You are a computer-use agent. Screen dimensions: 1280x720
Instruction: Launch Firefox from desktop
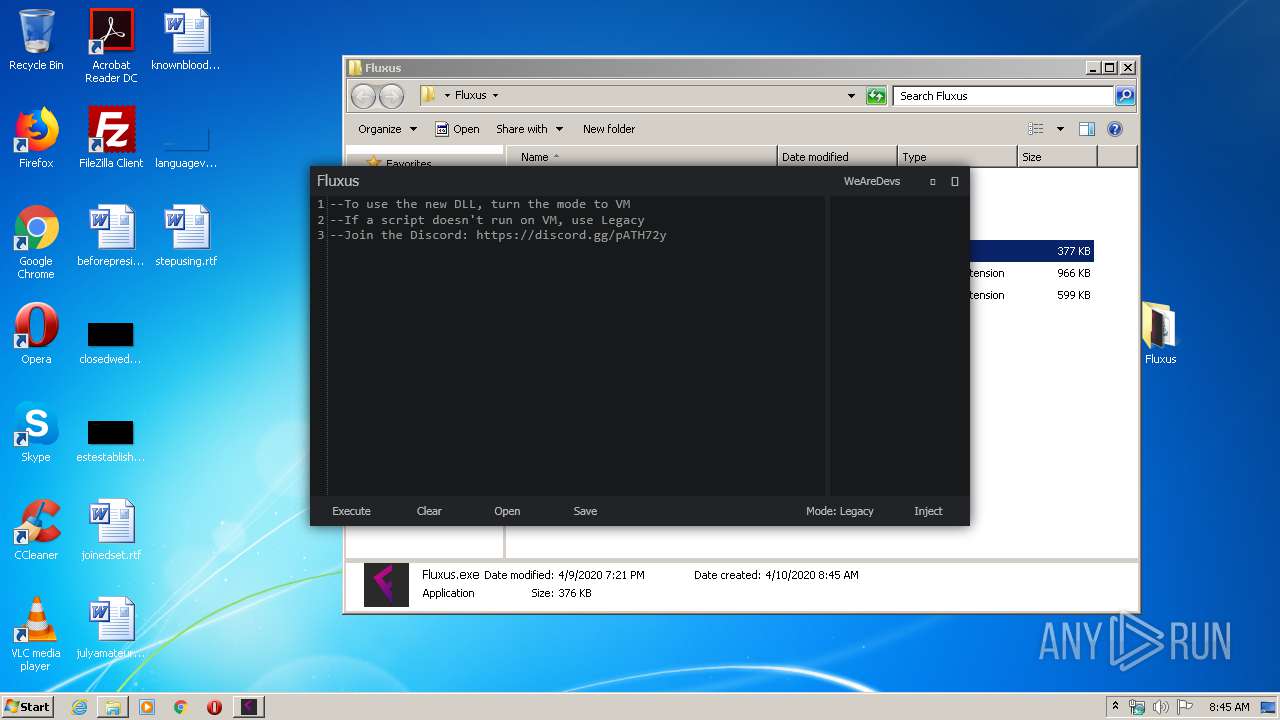click(x=36, y=138)
